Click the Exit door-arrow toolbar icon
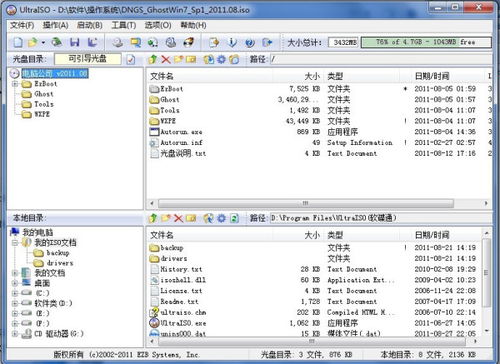This screenshot has width=500, height=364. pyautogui.click(x=268, y=42)
